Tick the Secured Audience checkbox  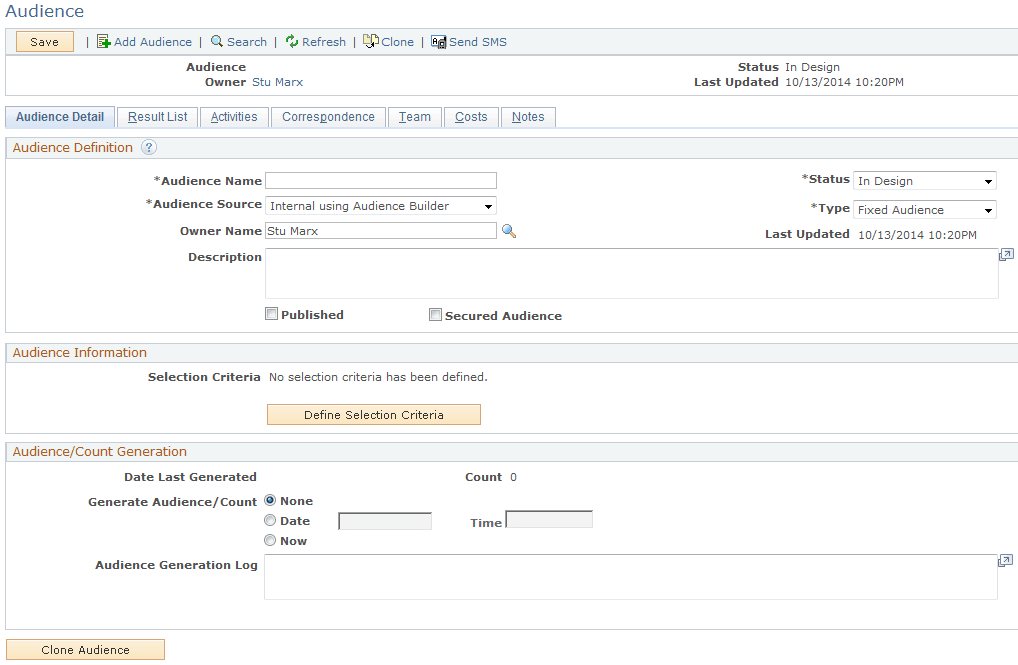coord(435,315)
